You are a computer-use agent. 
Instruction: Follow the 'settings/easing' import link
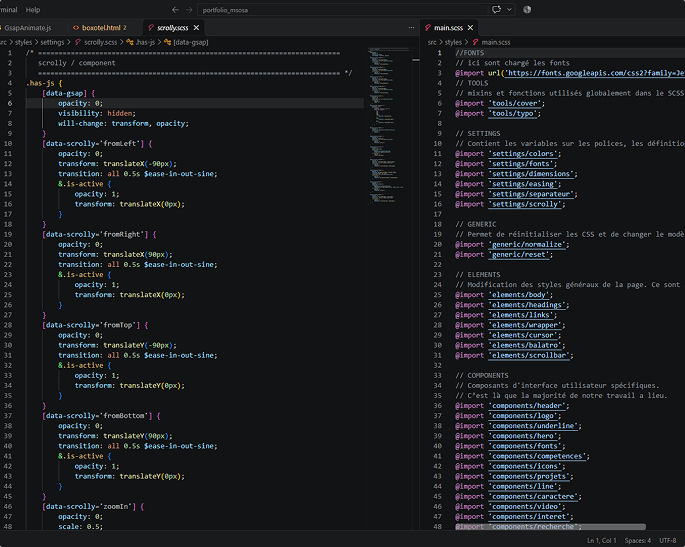pyautogui.click(x=523, y=183)
